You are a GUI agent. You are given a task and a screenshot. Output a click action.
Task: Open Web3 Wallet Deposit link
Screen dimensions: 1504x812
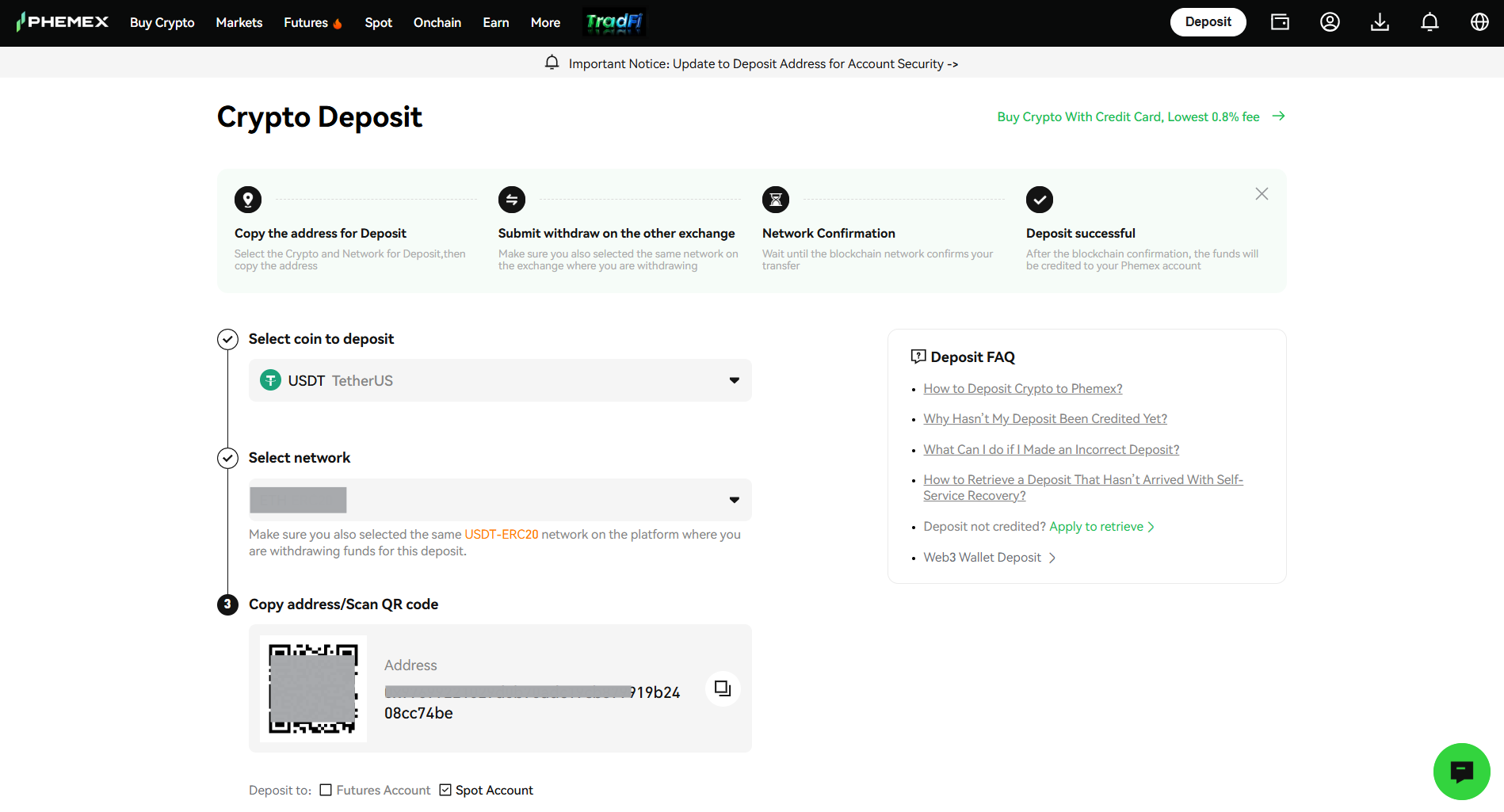(983, 558)
